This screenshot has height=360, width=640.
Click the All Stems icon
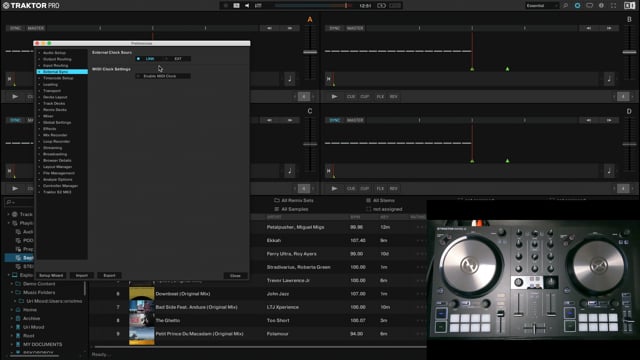click(368, 200)
